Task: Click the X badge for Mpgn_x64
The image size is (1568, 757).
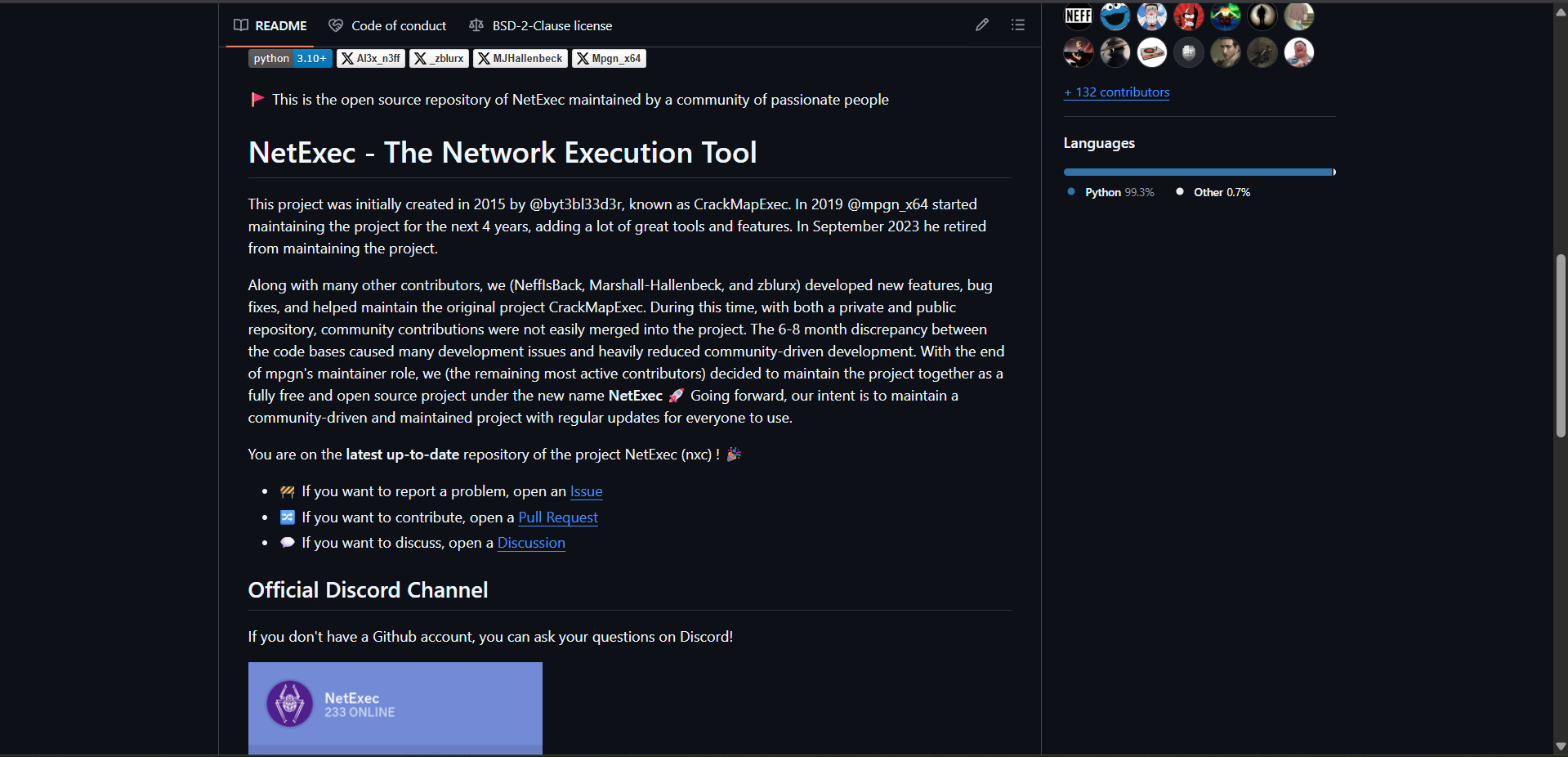Action: [x=609, y=58]
